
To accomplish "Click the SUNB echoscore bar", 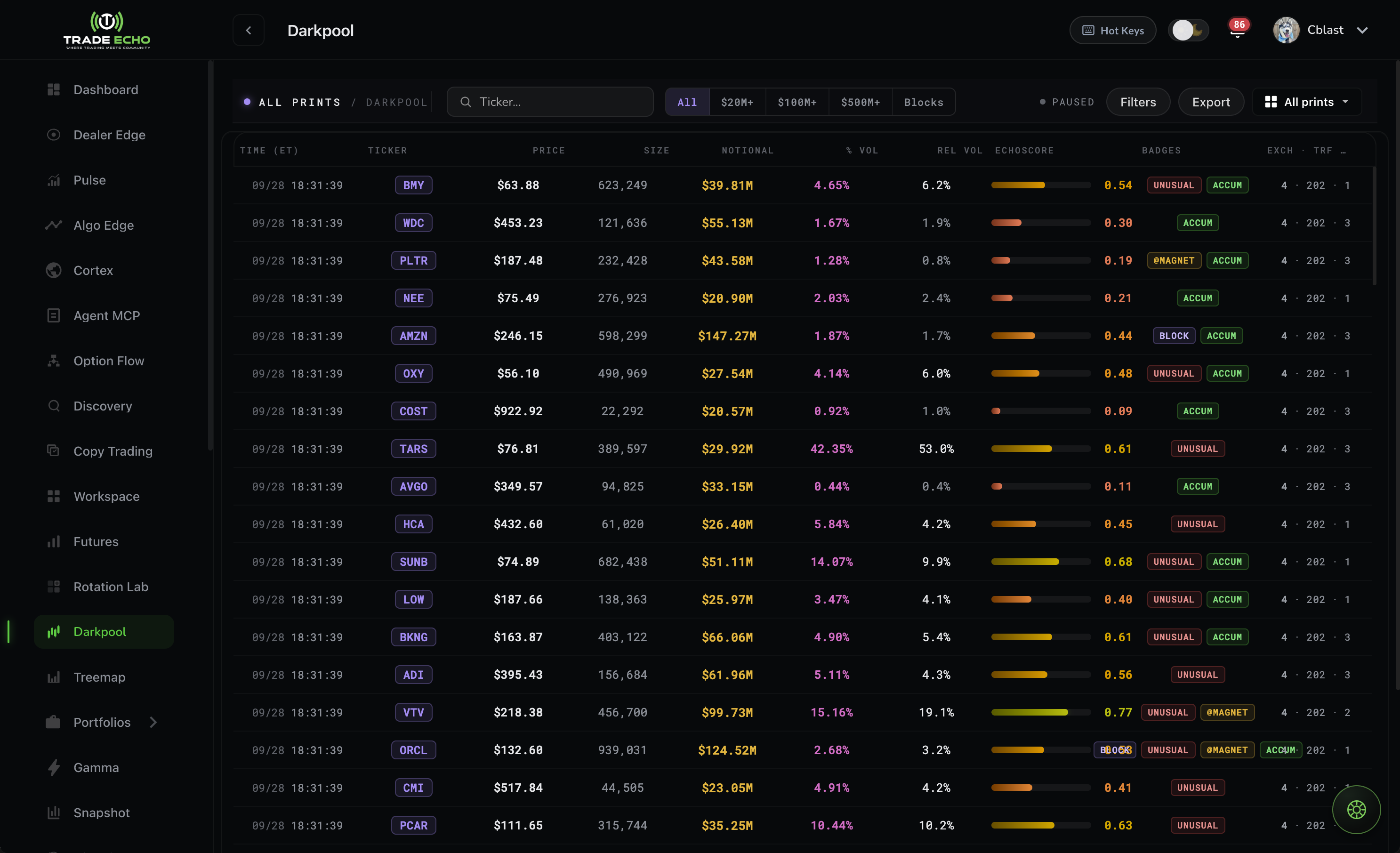I will (x=1040, y=562).
